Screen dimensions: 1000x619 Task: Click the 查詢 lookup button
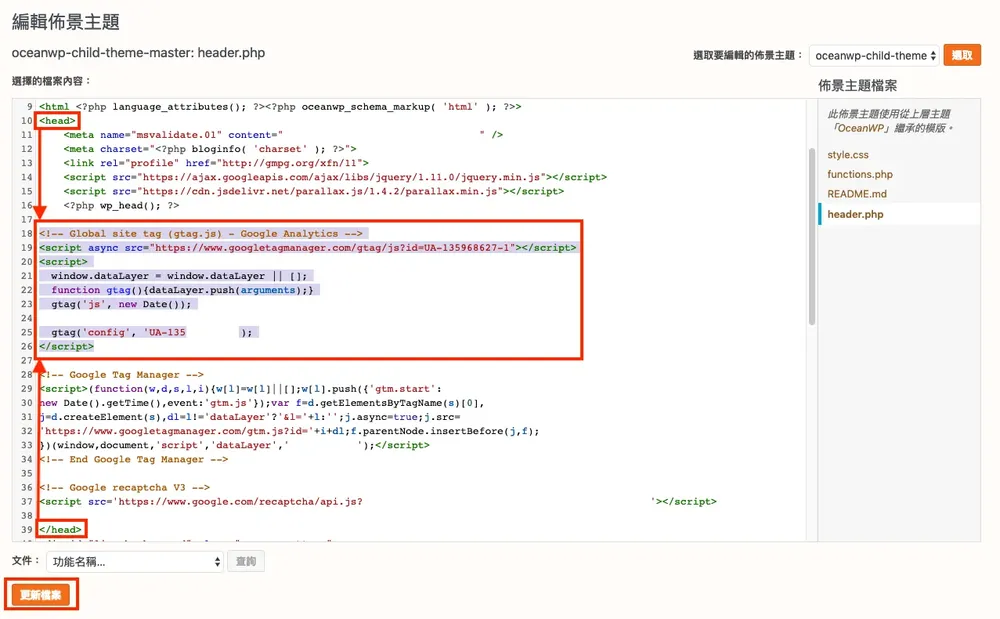point(246,562)
